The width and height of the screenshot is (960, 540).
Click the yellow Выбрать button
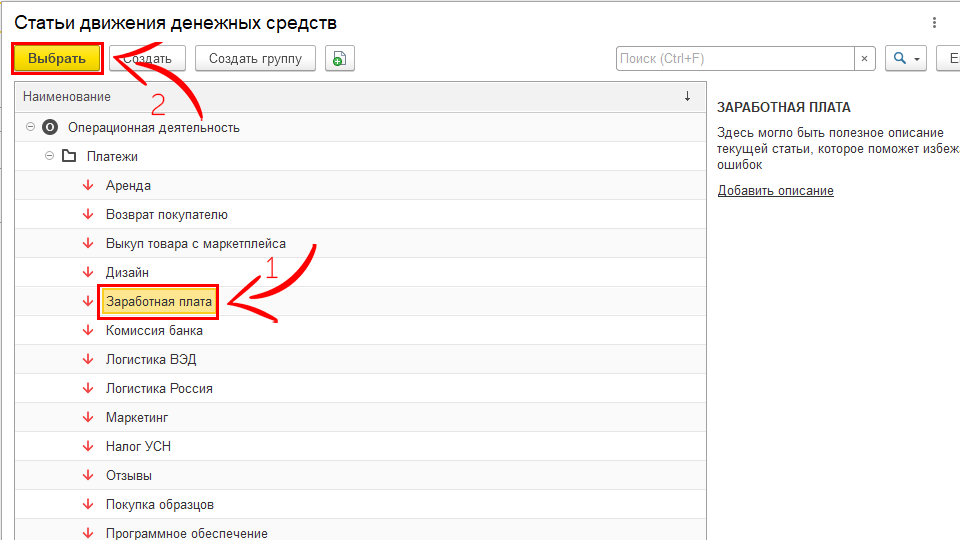point(57,59)
